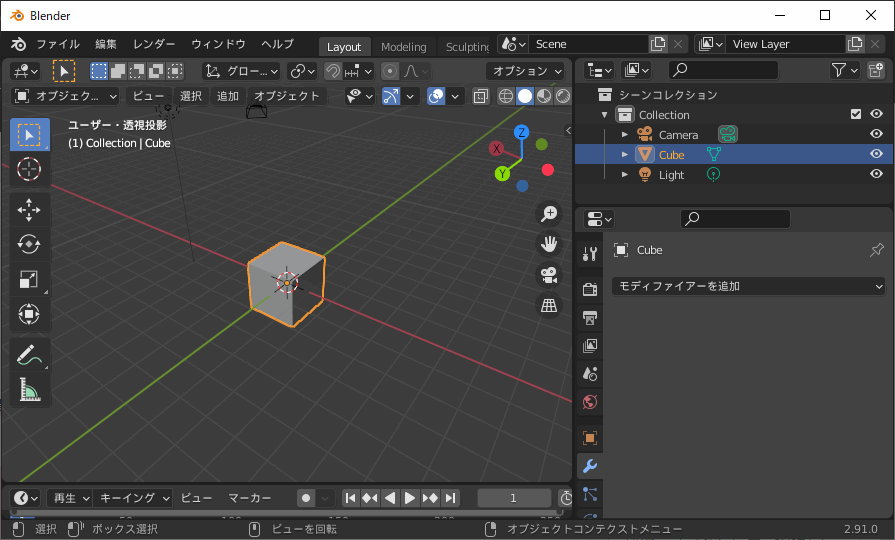Open transform orientation Global dropdown
This screenshot has height=540, width=895.
pyautogui.click(x=241, y=71)
